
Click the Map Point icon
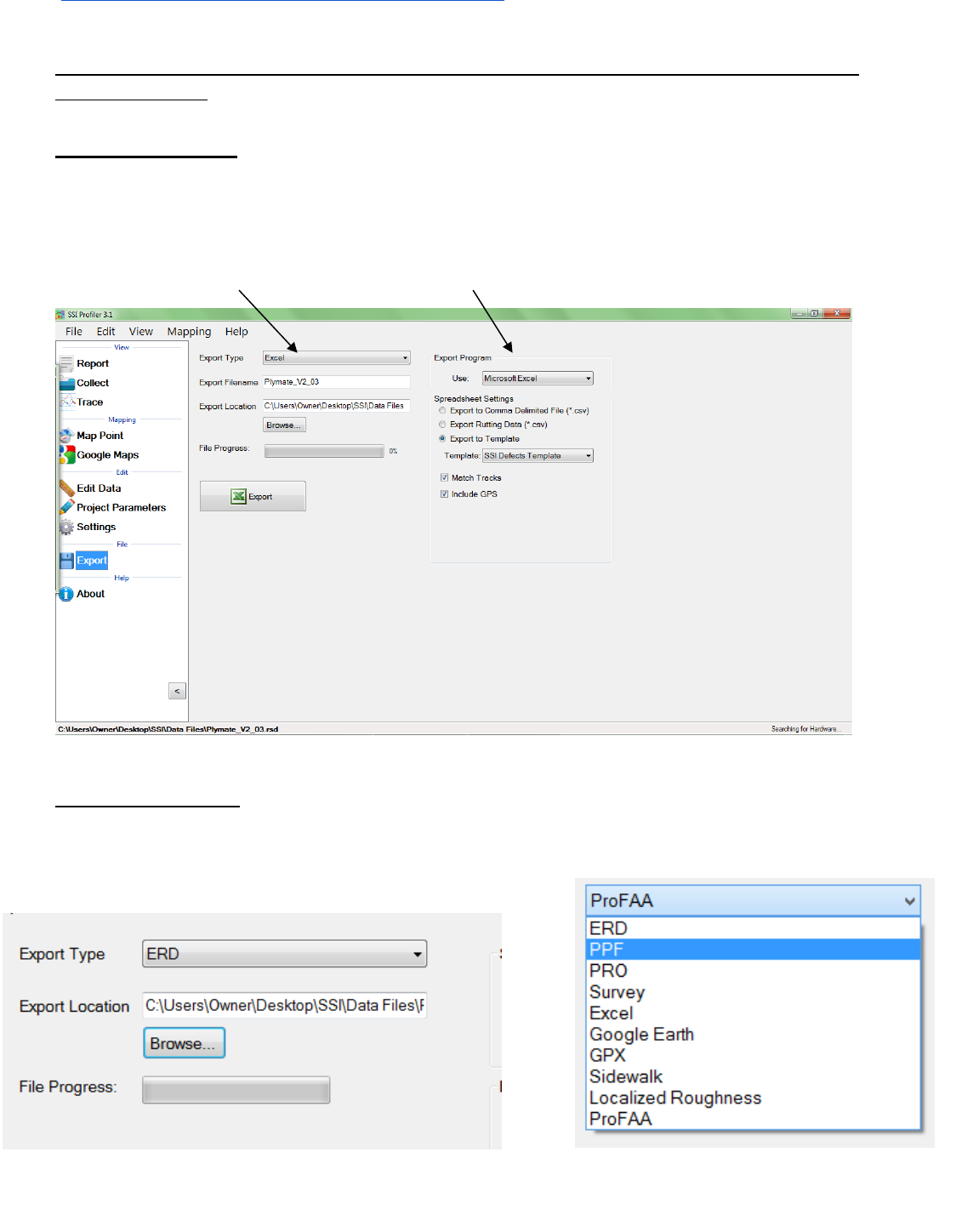tap(66, 436)
